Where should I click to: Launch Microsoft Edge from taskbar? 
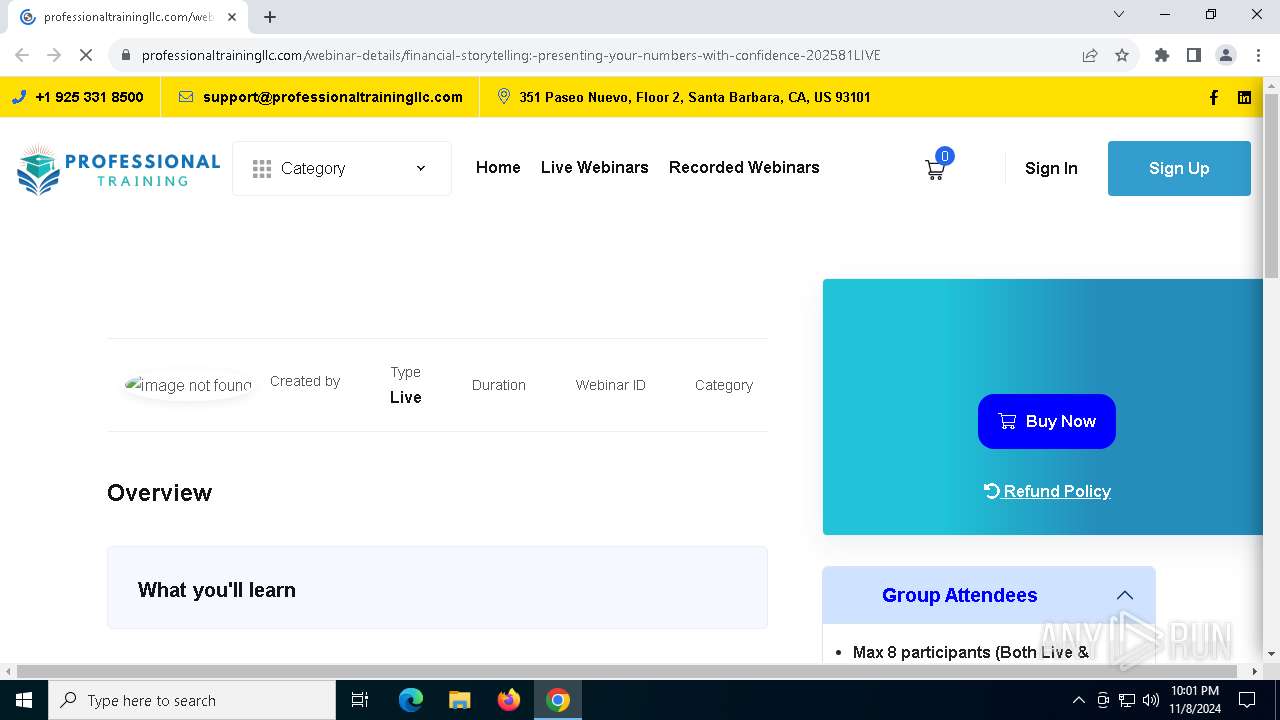(x=411, y=700)
